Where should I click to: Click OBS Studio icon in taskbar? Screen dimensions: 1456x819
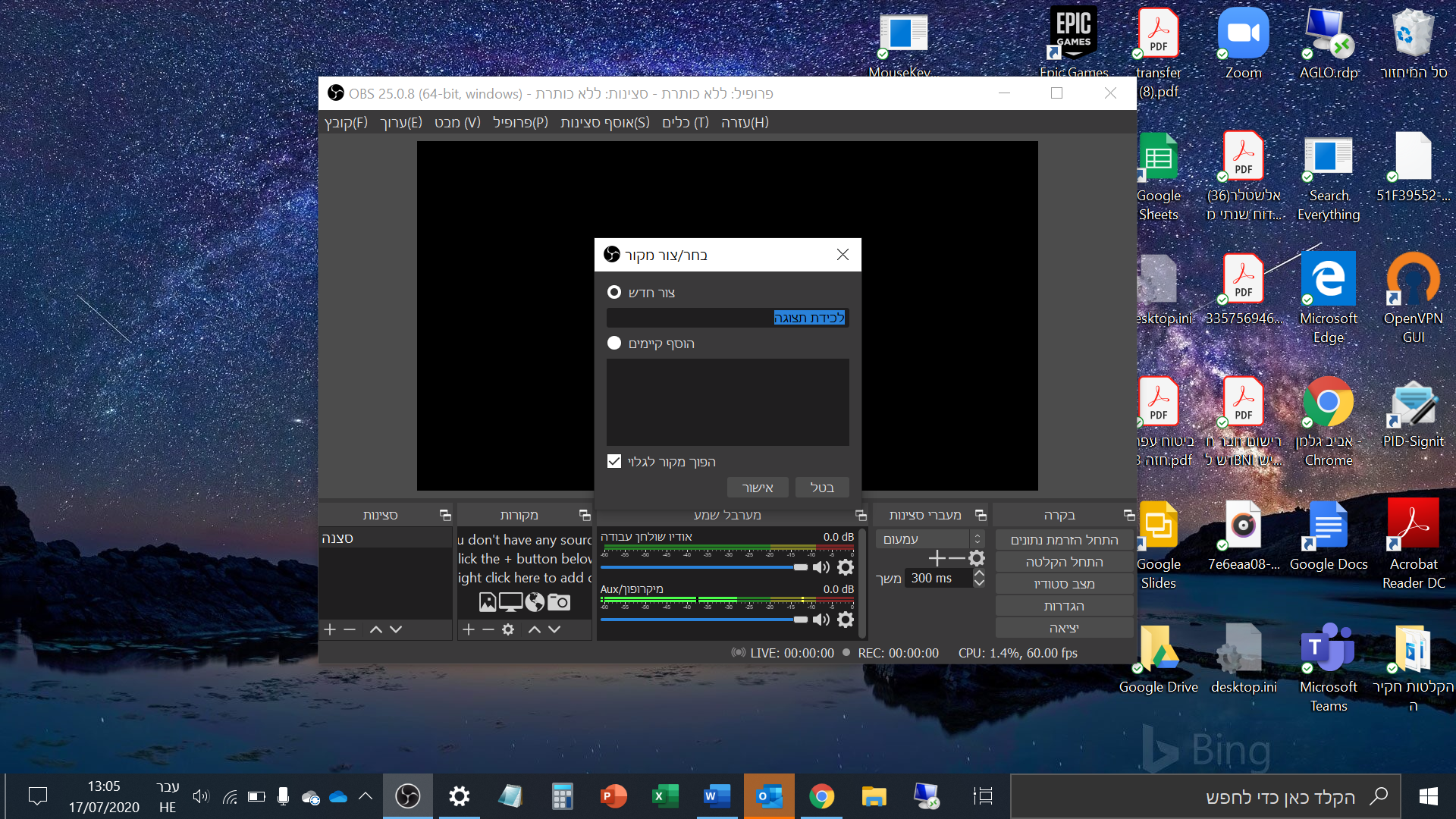(x=407, y=795)
